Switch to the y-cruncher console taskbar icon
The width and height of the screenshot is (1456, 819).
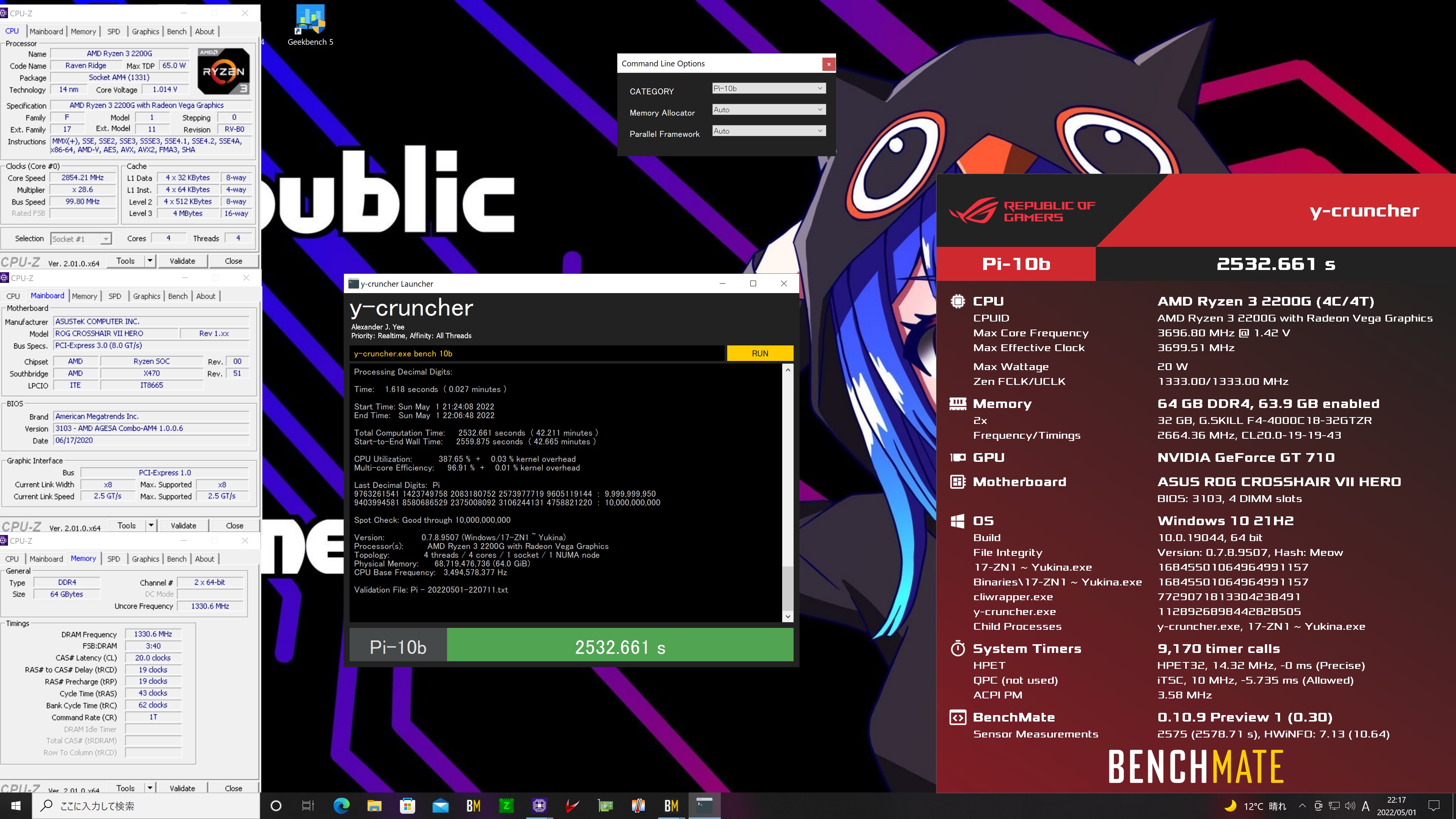point(704,805)
